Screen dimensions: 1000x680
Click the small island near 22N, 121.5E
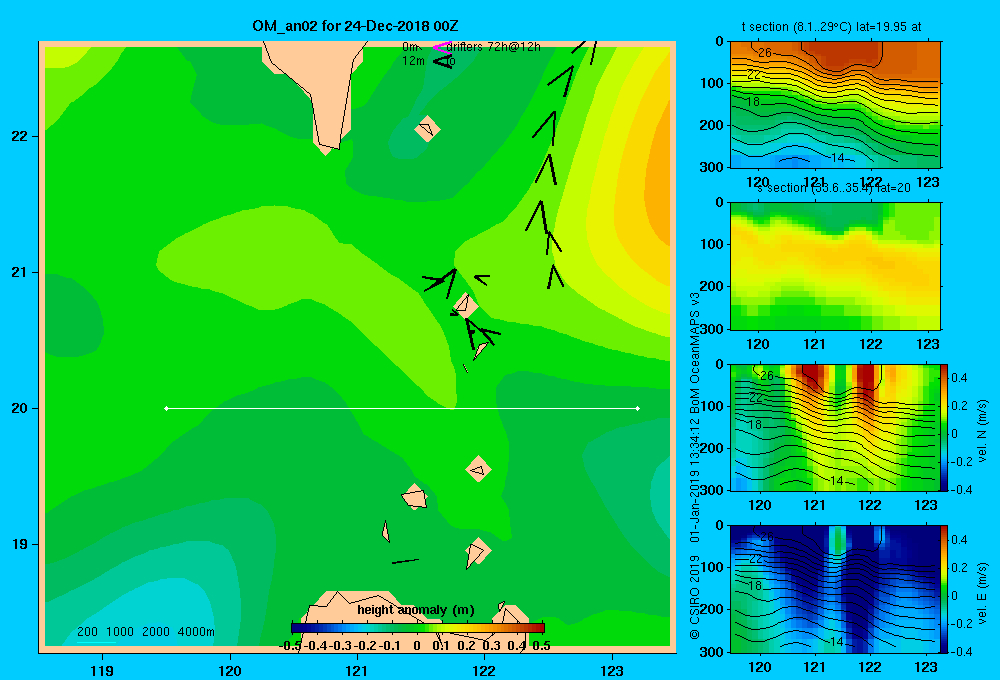coord(427,129)
